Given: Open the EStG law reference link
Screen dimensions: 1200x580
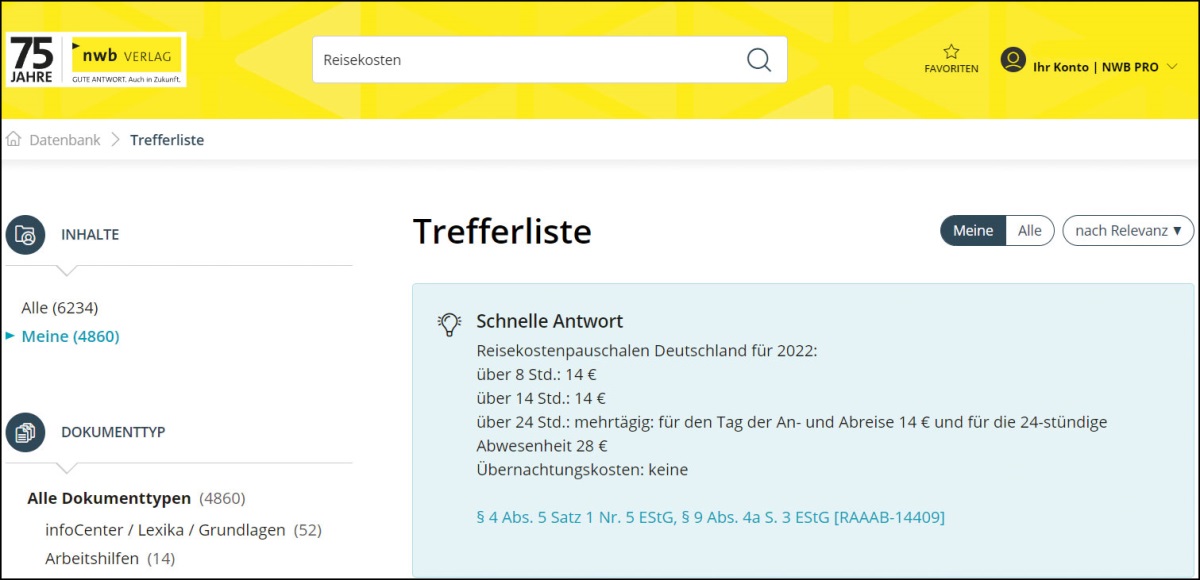Looking at the screenshot, I should (x=710, y=517).
